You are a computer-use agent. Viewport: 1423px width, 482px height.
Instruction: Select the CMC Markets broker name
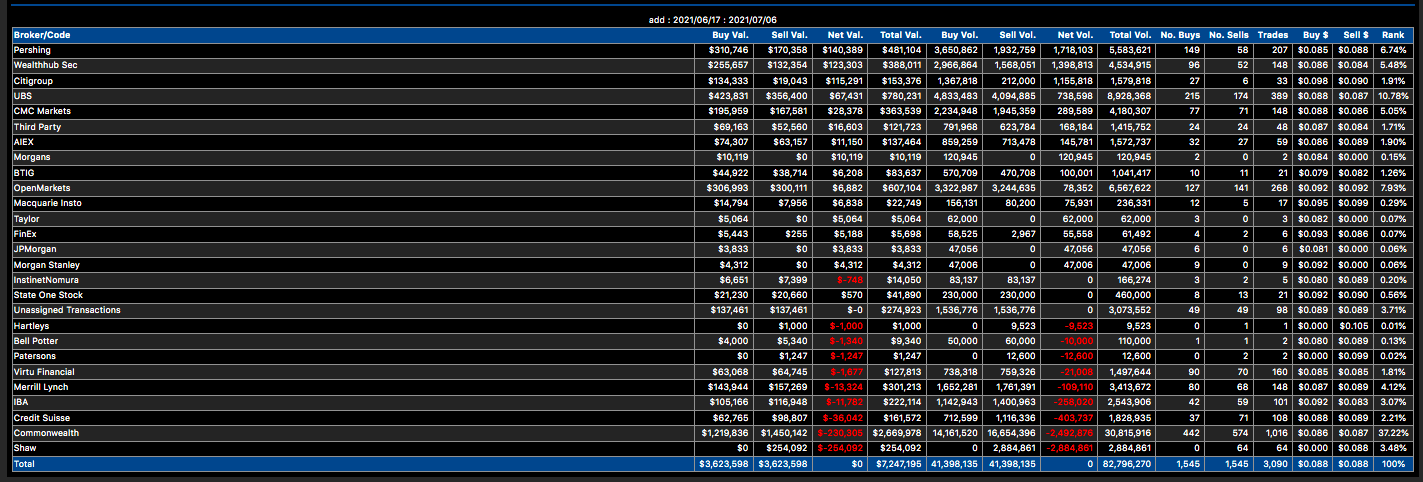(40, 111)
